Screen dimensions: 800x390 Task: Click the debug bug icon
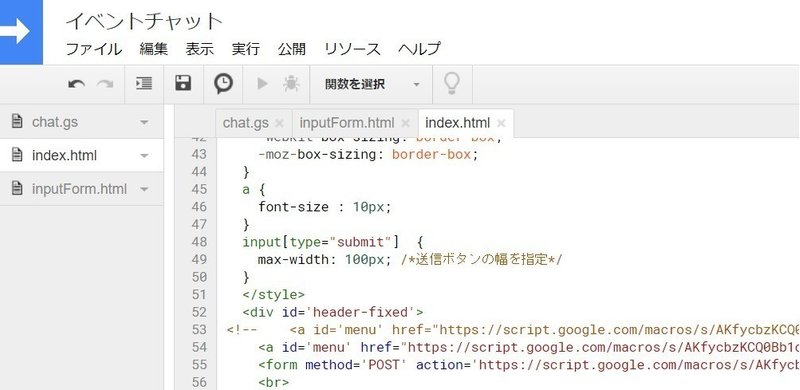(x=291, y=83)
